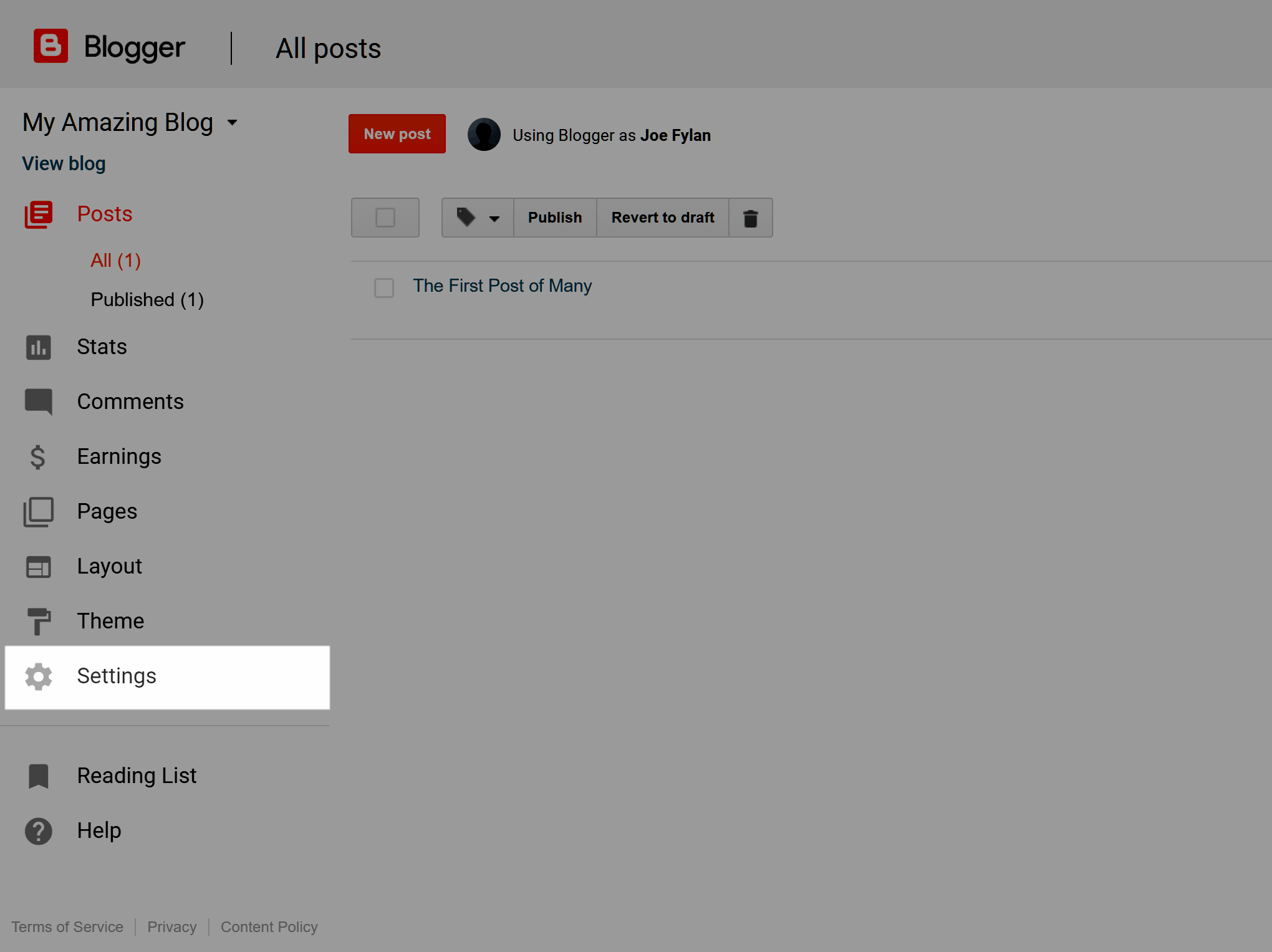This screenshot has width=1272, height=952.
Task: Go to Earnings section
Action: (x=119, y=457)
